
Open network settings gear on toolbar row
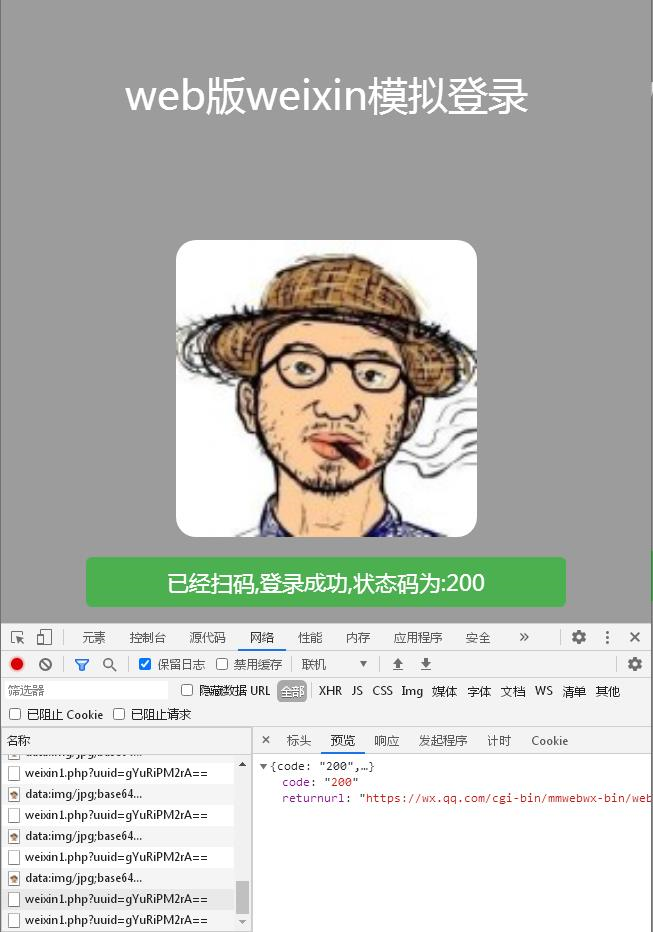point(635,664)
